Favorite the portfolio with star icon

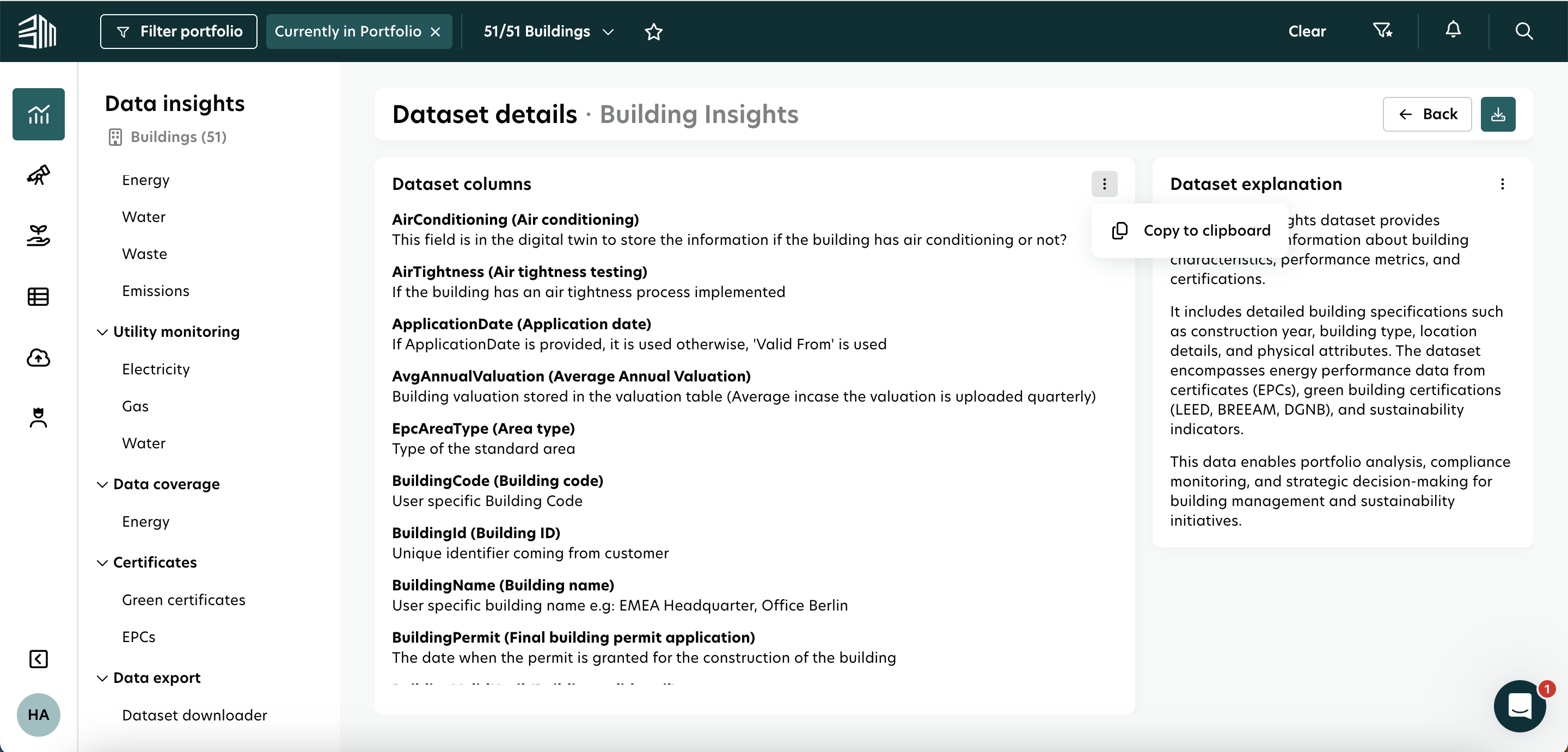[653, 31]
